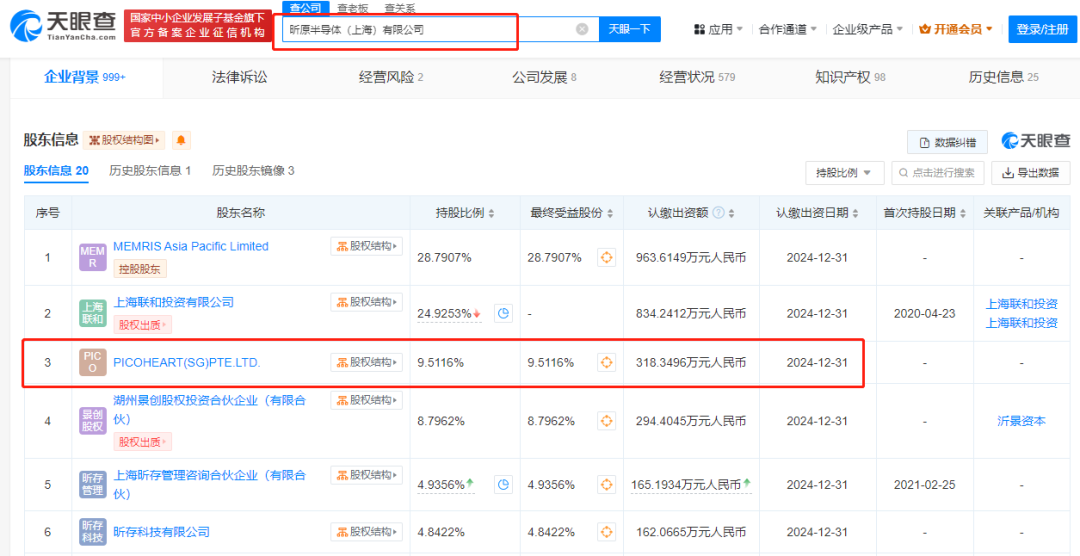
Task: Click the 昕存科技 avatar icon in row 6
Action: click(93, 531)
